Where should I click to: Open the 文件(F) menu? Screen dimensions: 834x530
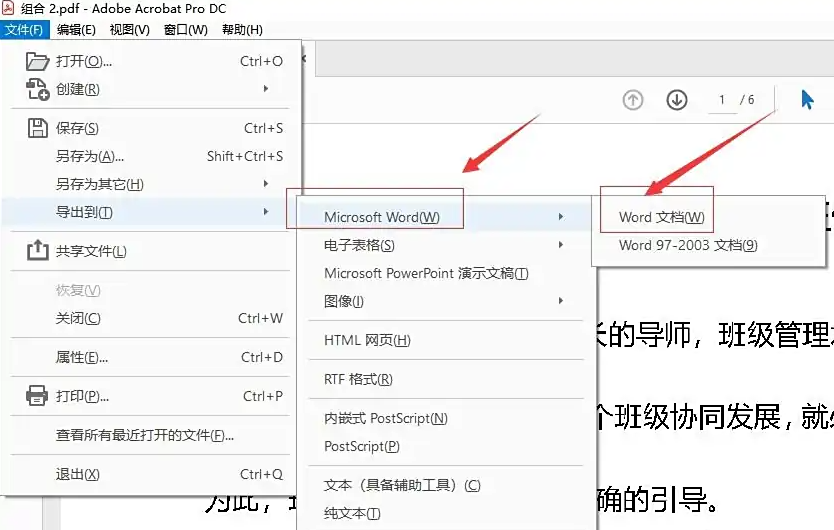click(24, 30)
